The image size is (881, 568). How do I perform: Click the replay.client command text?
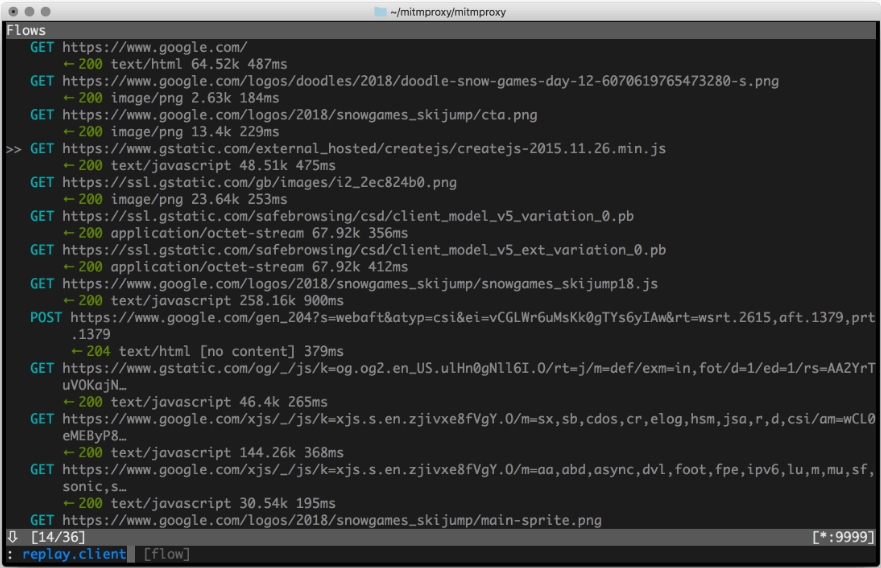(x=74, y=554)
